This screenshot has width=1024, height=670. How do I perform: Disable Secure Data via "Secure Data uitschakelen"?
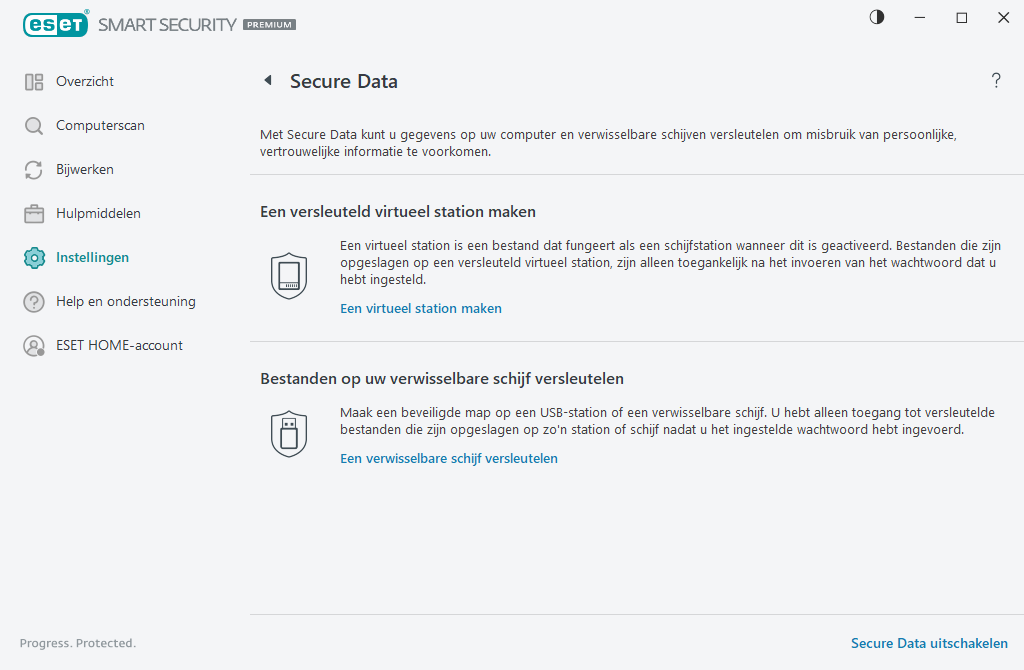(929, 643)
